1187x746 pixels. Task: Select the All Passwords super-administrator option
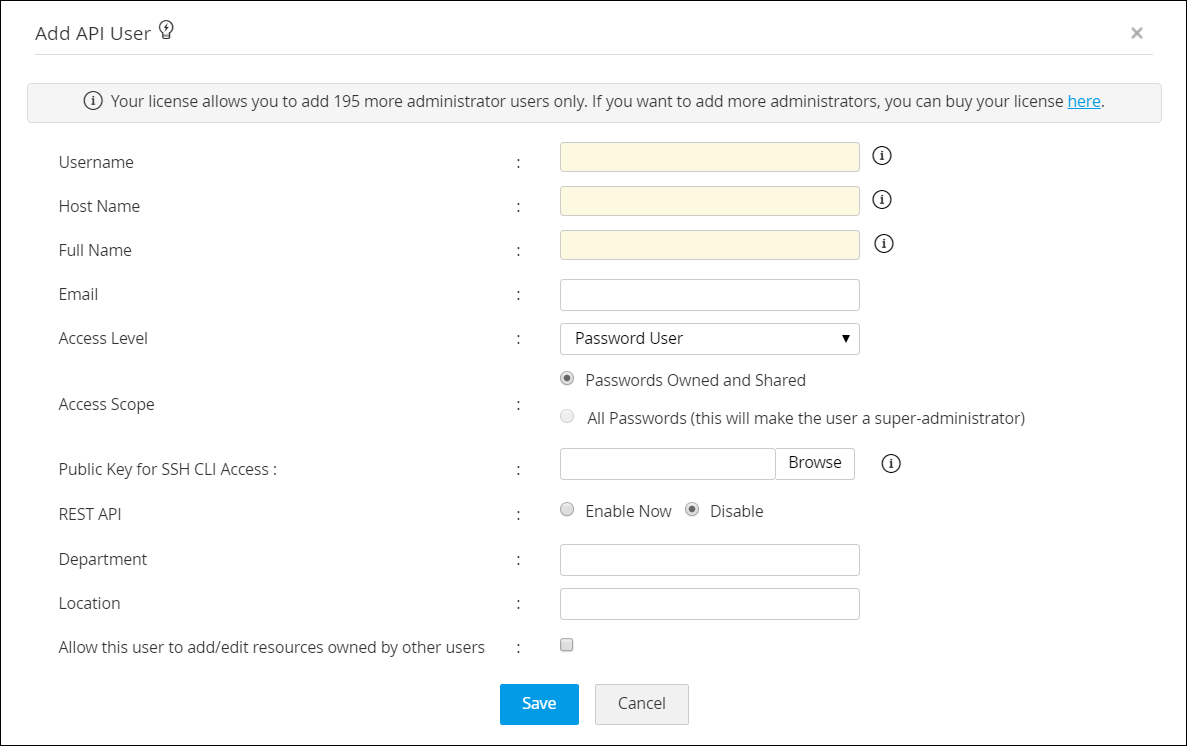pyautogui.click(x=567, y=417)
